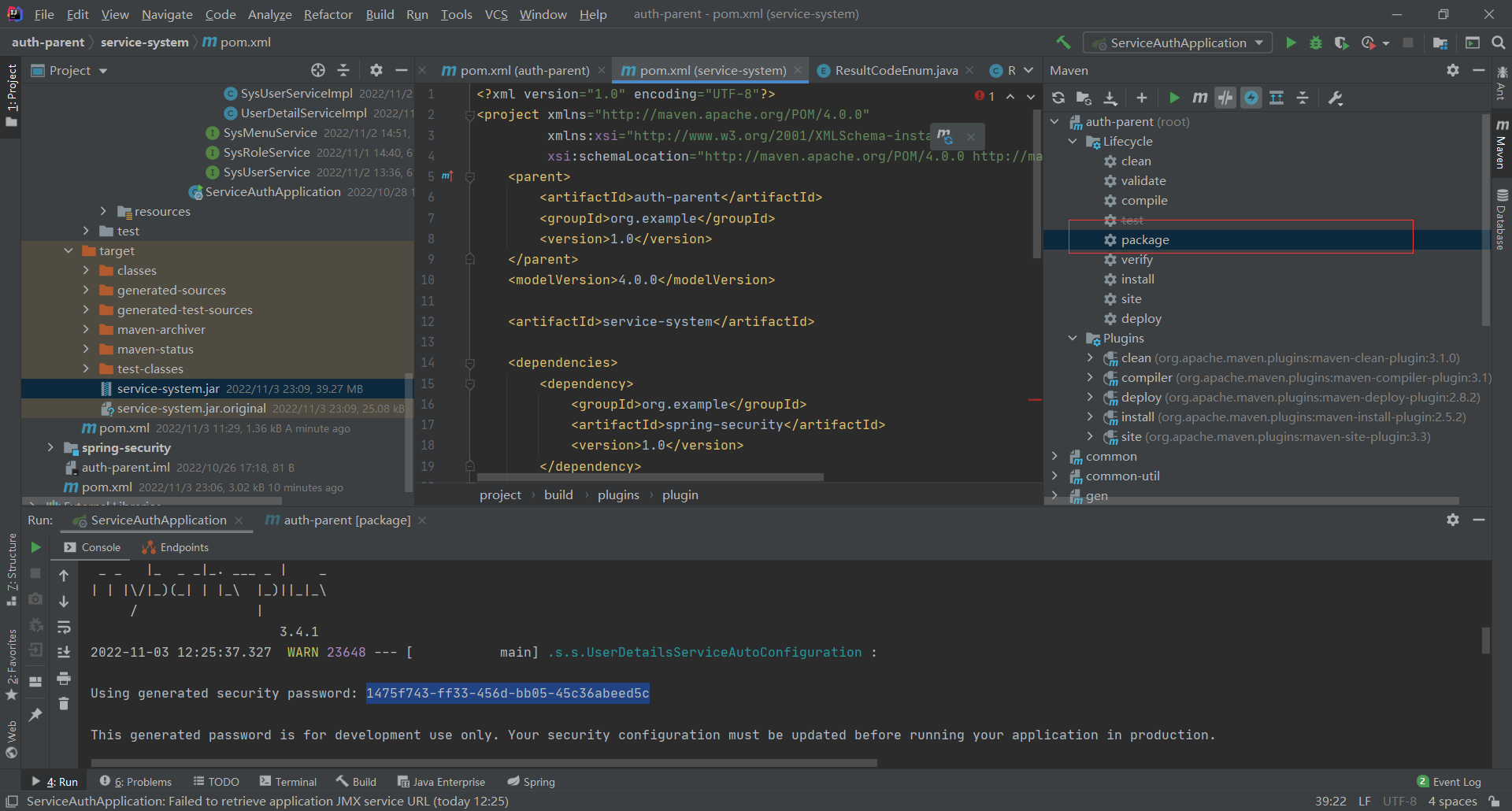This screenshot has height=811, width=1512.
Task: Expand the spring-security module folder
Action: coord(50,448)
